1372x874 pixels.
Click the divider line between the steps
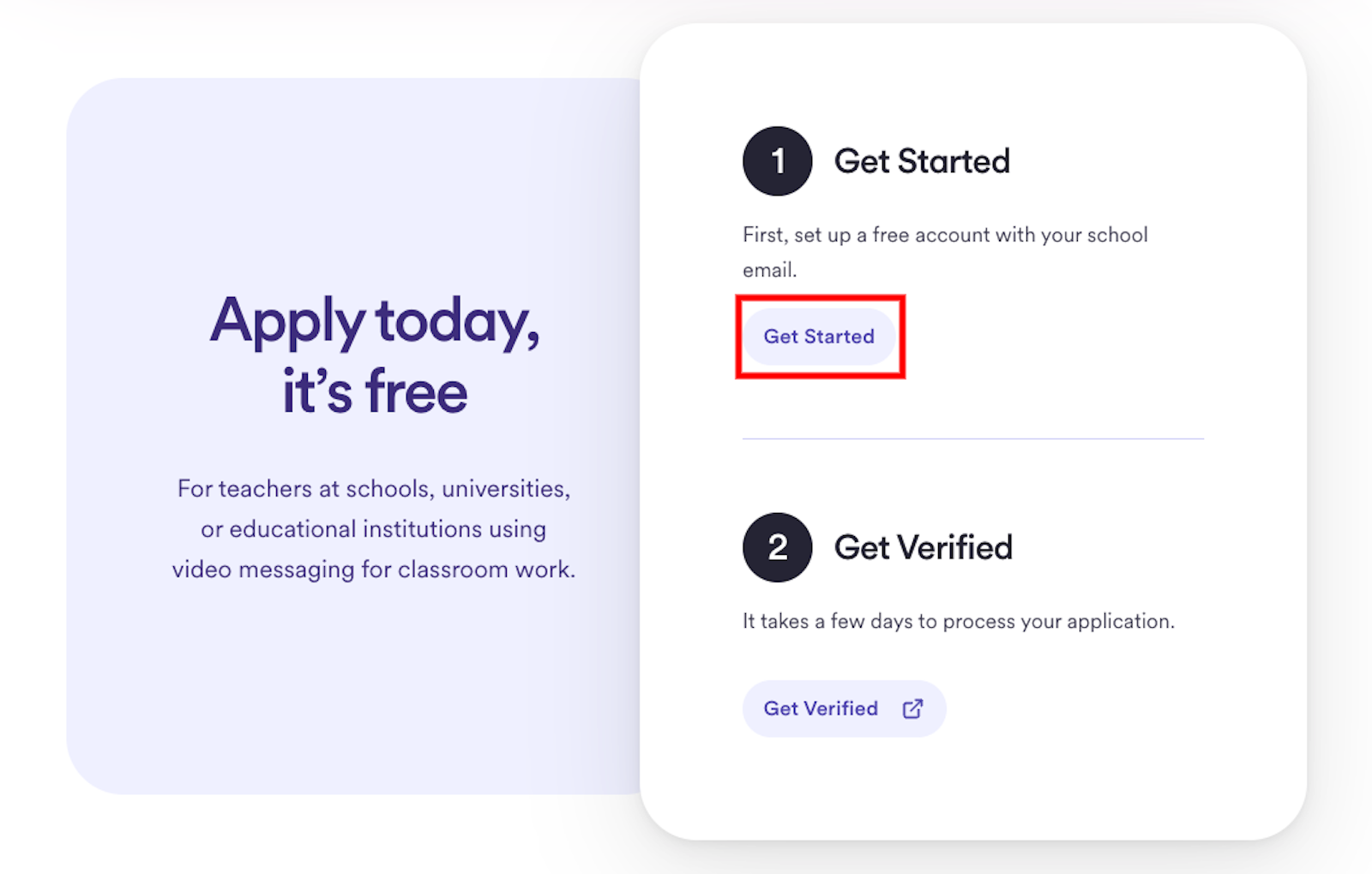coord(972,438)
